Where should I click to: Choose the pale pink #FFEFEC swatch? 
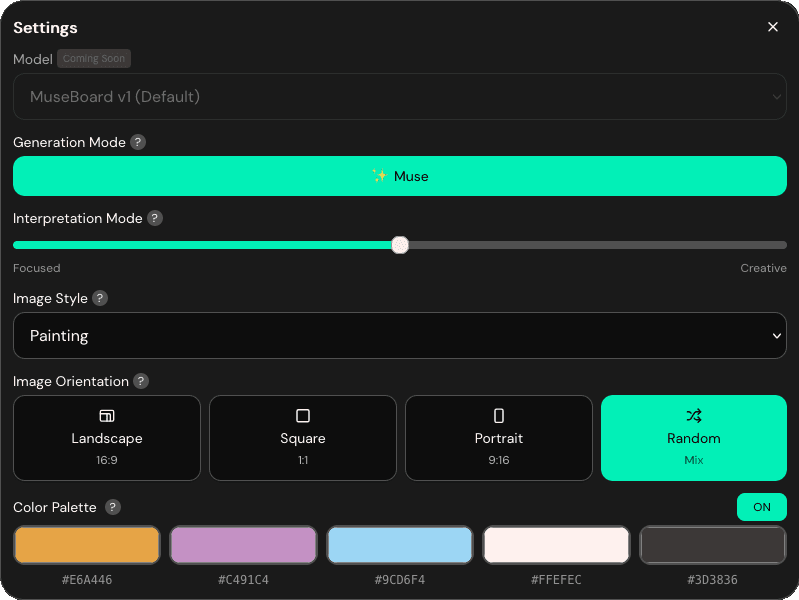click(x=556, y=545)
